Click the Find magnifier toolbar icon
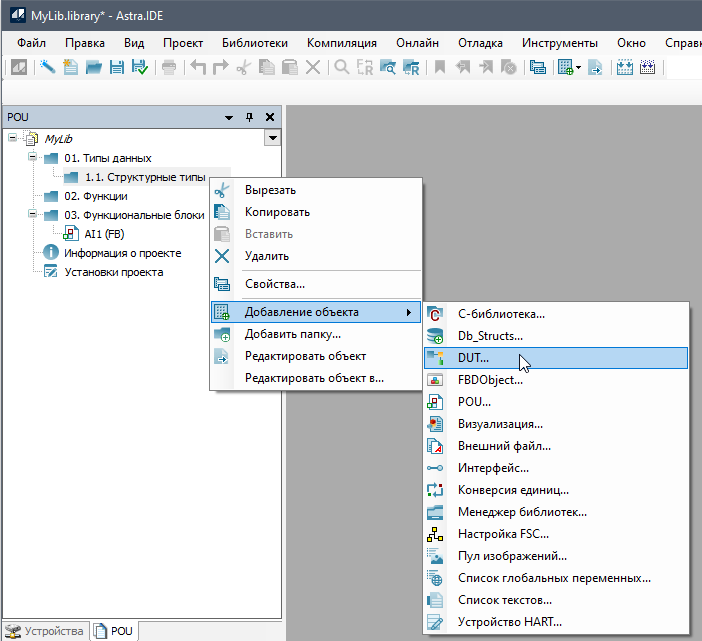This screenshot has height=641, width=702. click(x=341, y=68)
